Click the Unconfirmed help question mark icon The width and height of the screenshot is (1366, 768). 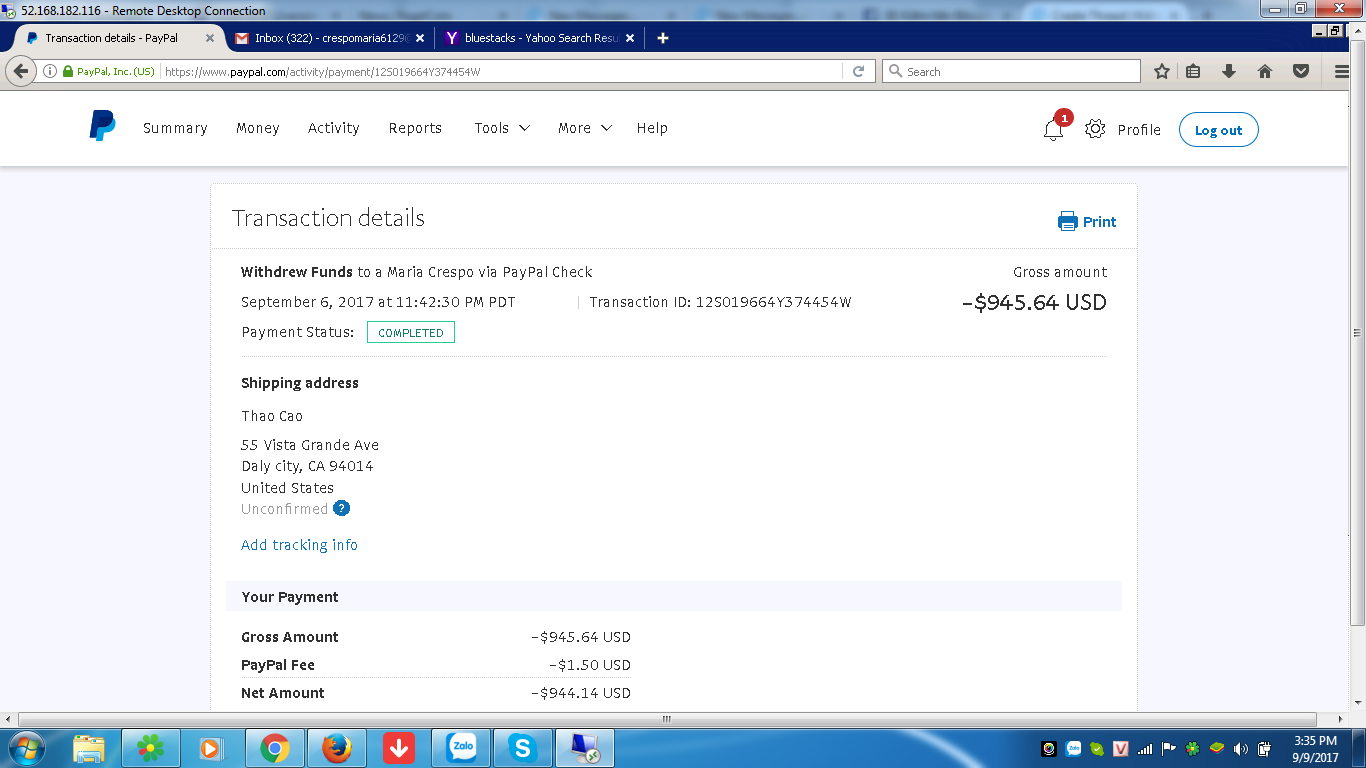(342, 508)
